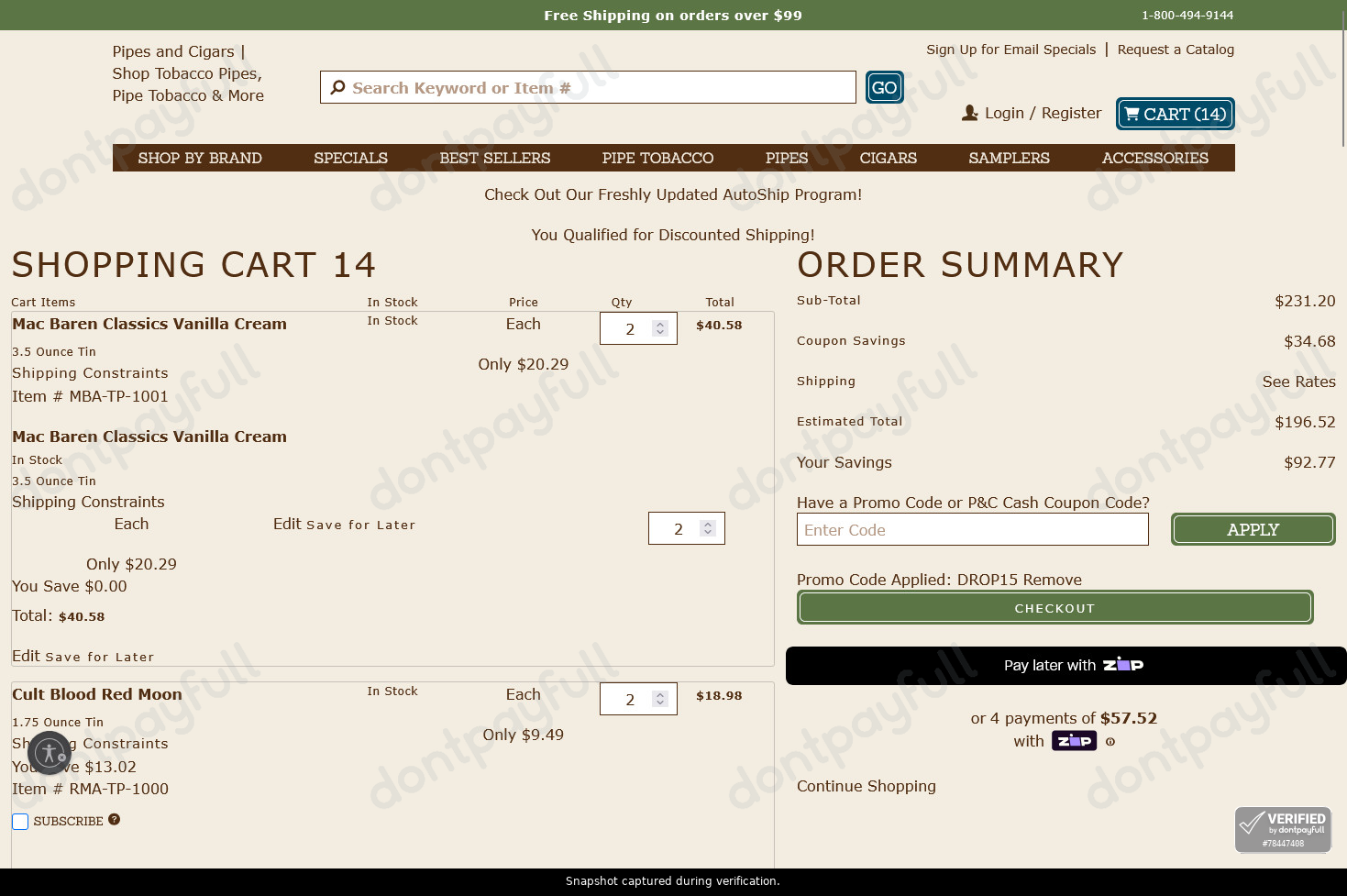The height and width of the screenshot is (896, 1347).
Task: Click Login / Register link
Action: pos(1043,113)
